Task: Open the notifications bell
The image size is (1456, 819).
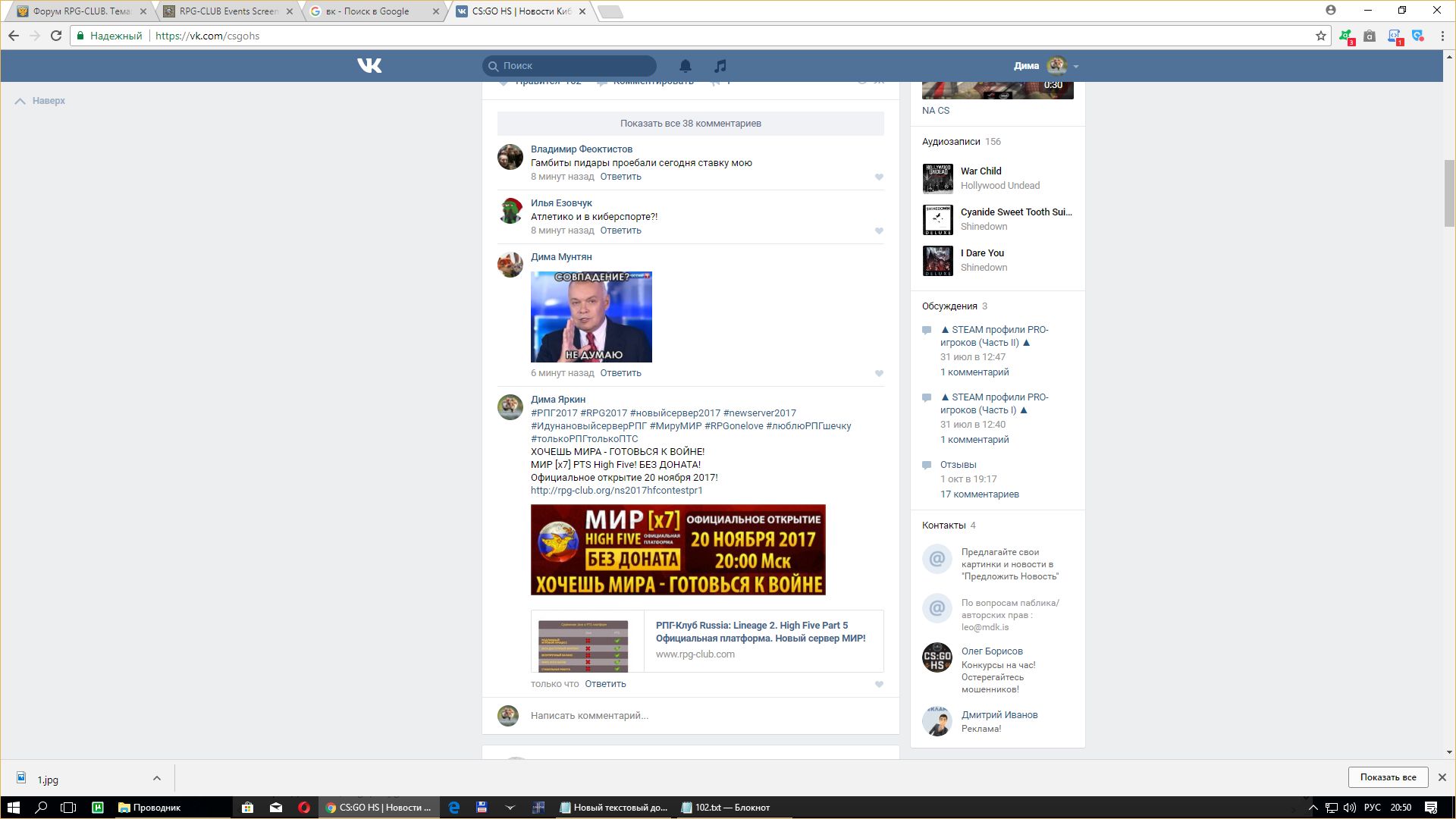Action: (685, 66)
